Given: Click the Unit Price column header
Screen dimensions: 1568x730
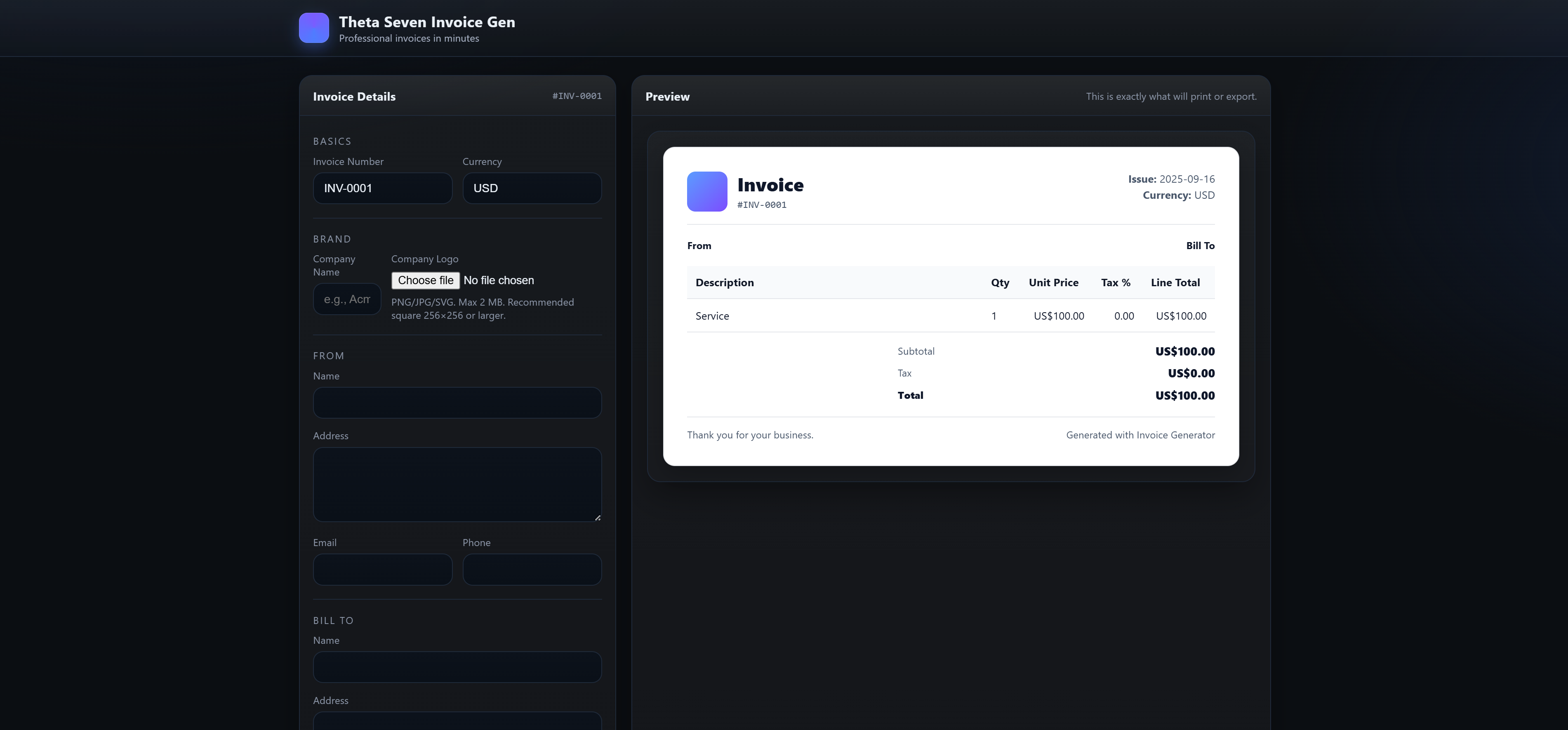Looking at the screenshot, I should pyautogui.click(x=1053, y=283).
